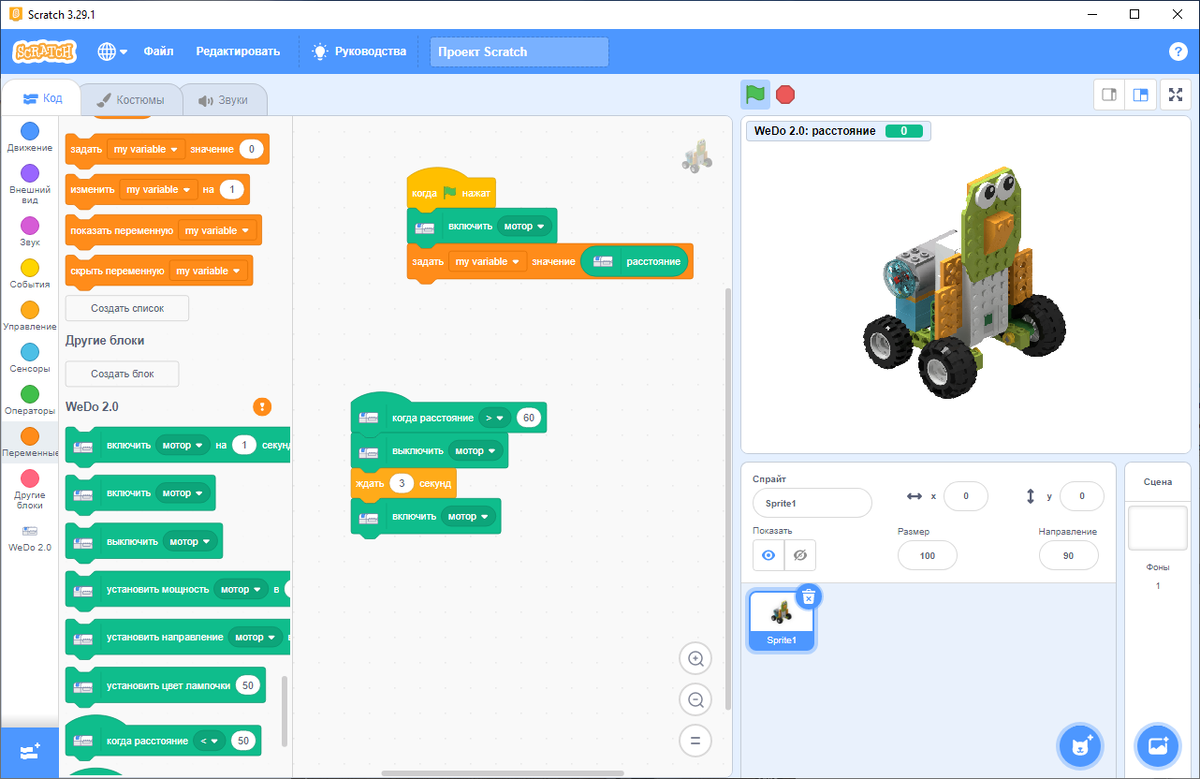Open comparison dropdown in workspace когда расстояние block

(495, 417)
